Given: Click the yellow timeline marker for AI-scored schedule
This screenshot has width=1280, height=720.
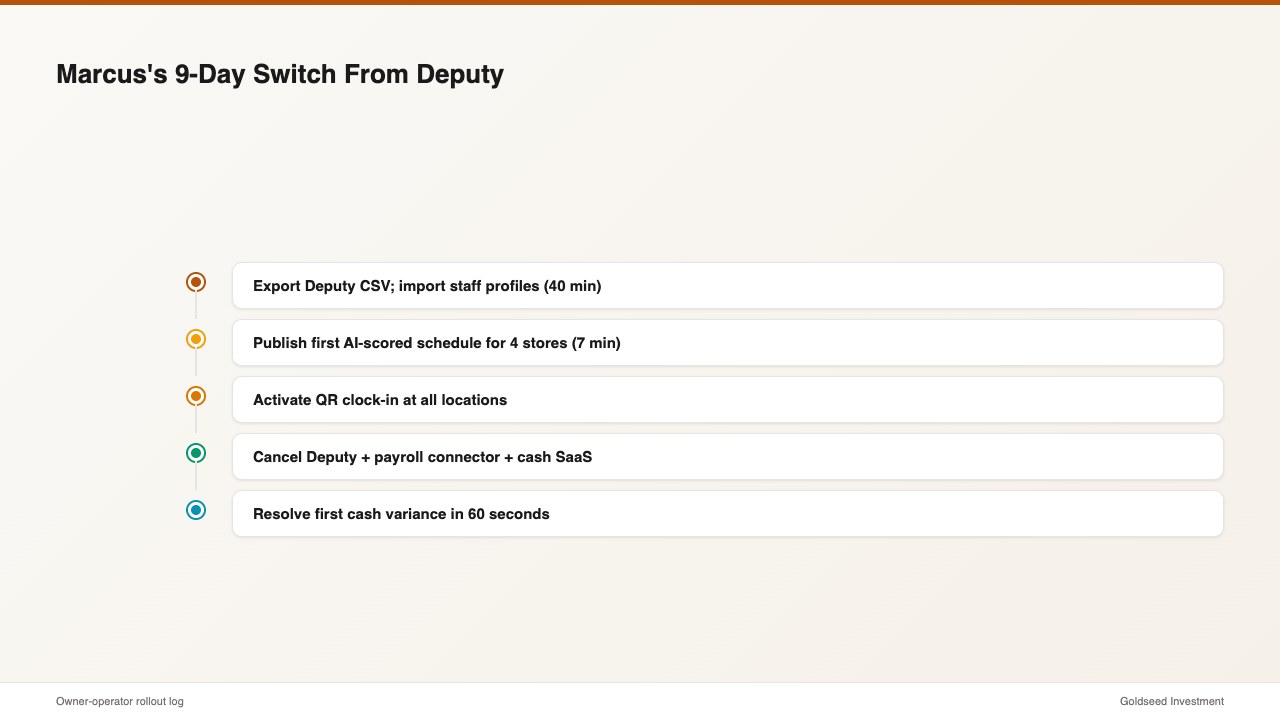Looking at the screenshot, I should coord(196,339).
